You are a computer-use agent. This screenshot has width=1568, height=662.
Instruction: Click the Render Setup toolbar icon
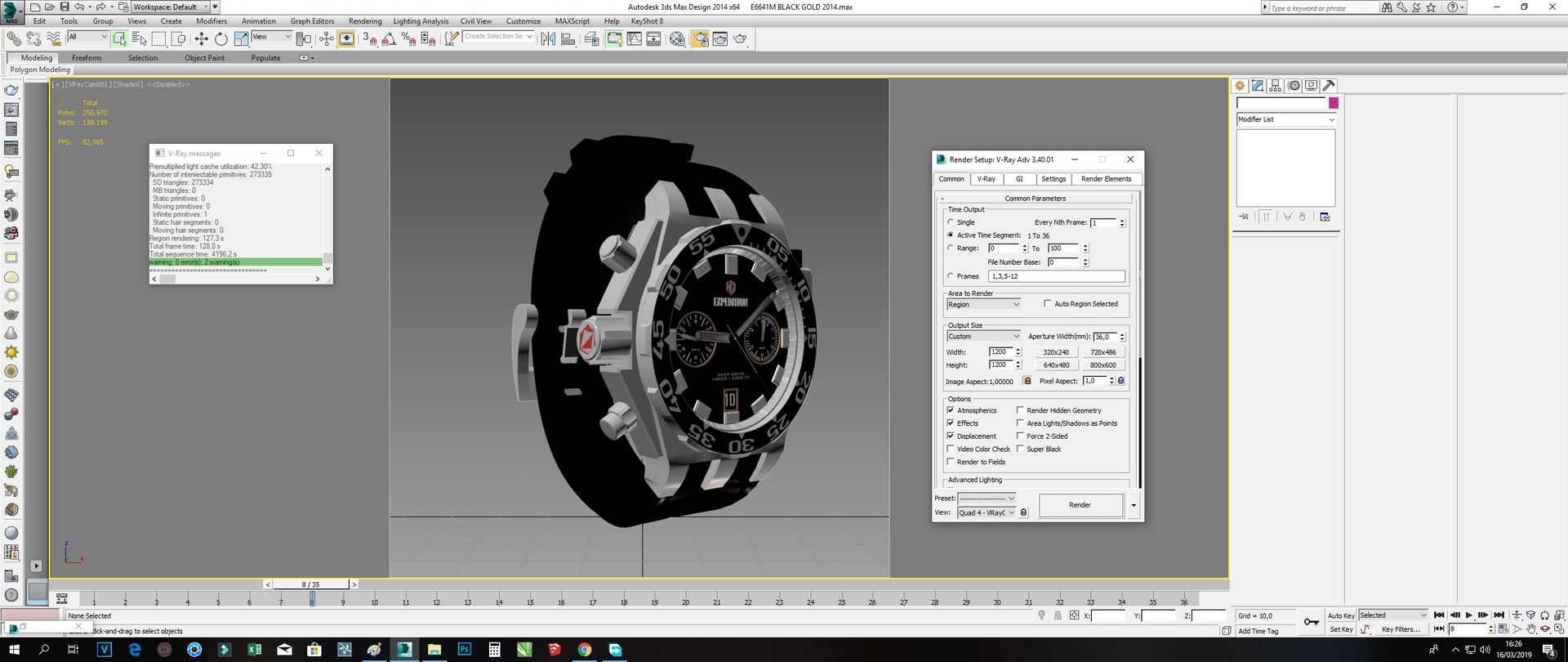(x=700, y=38)
